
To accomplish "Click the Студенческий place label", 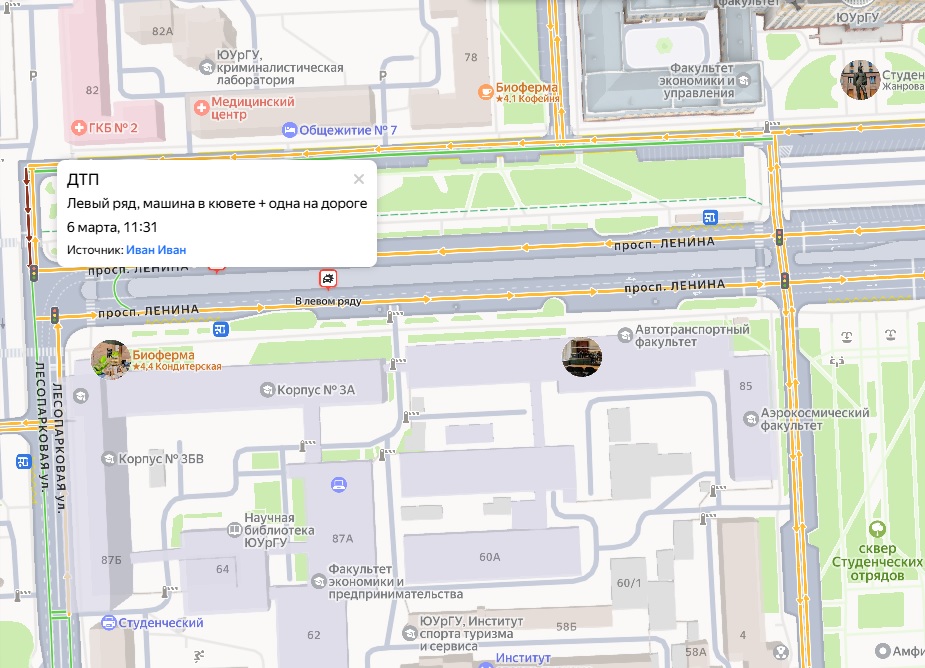I will pyautogui.click(x=160, y=623).
